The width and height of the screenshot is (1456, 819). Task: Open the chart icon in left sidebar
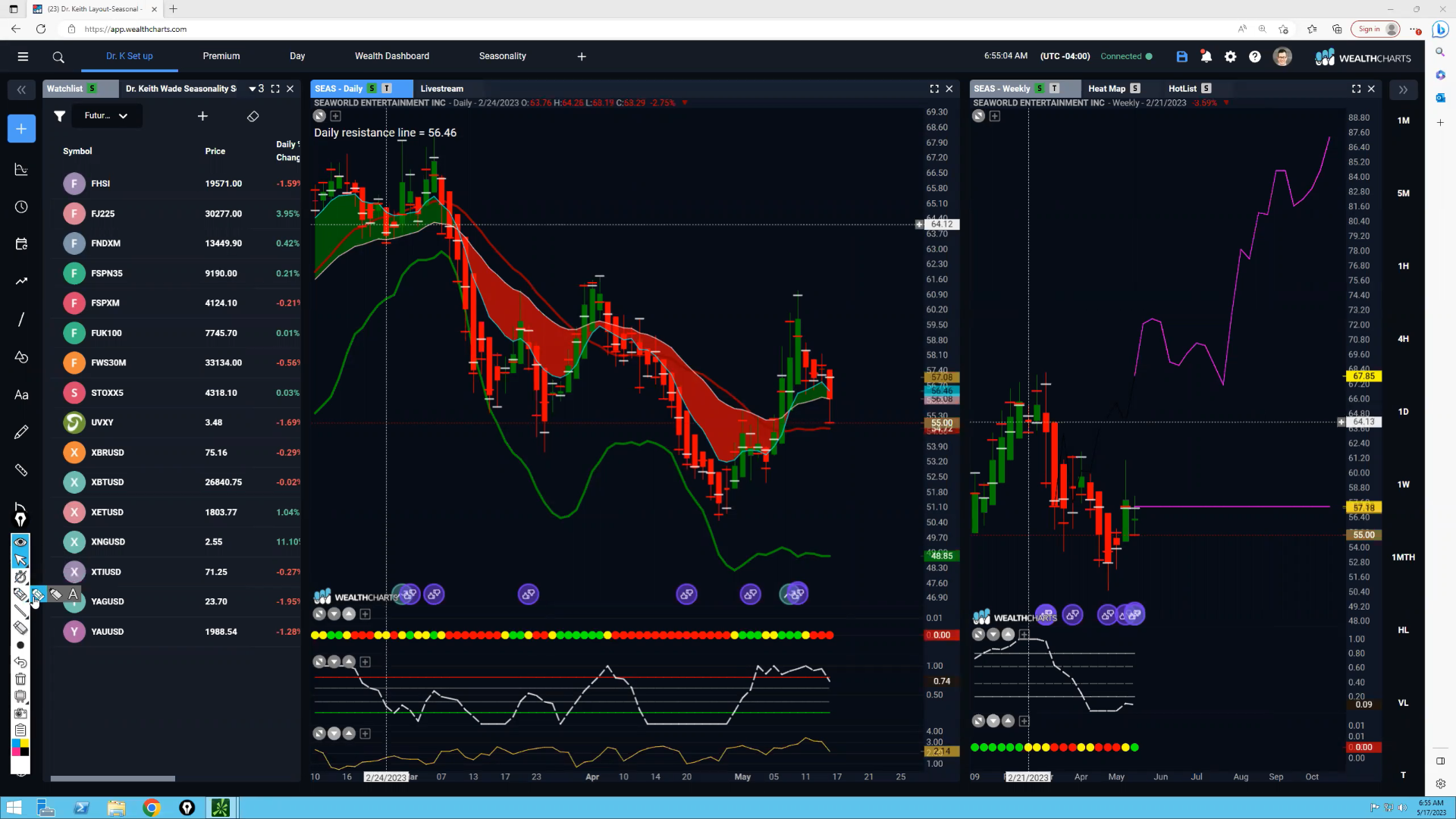coord(21,169)
